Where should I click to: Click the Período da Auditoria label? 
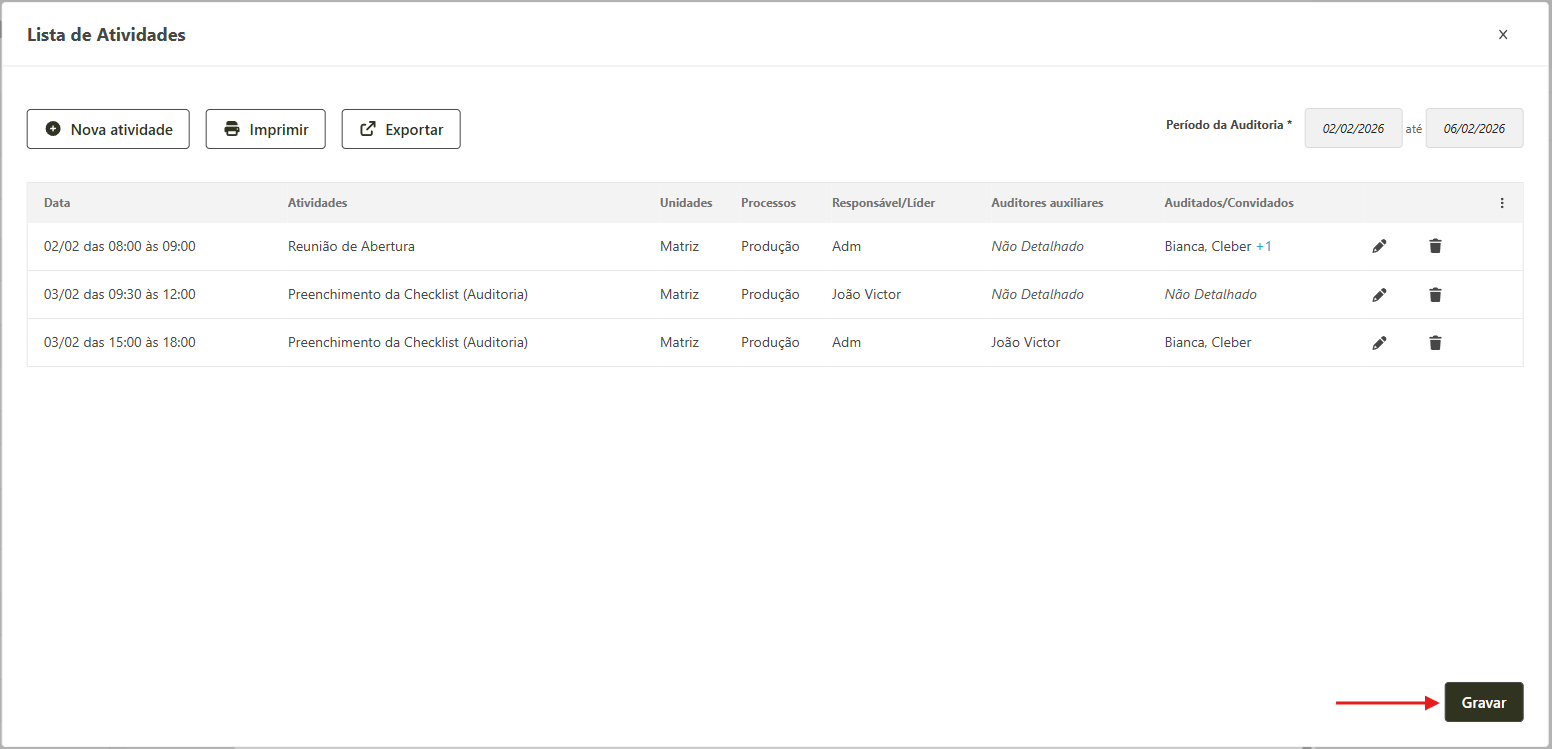pos(1229,125)
